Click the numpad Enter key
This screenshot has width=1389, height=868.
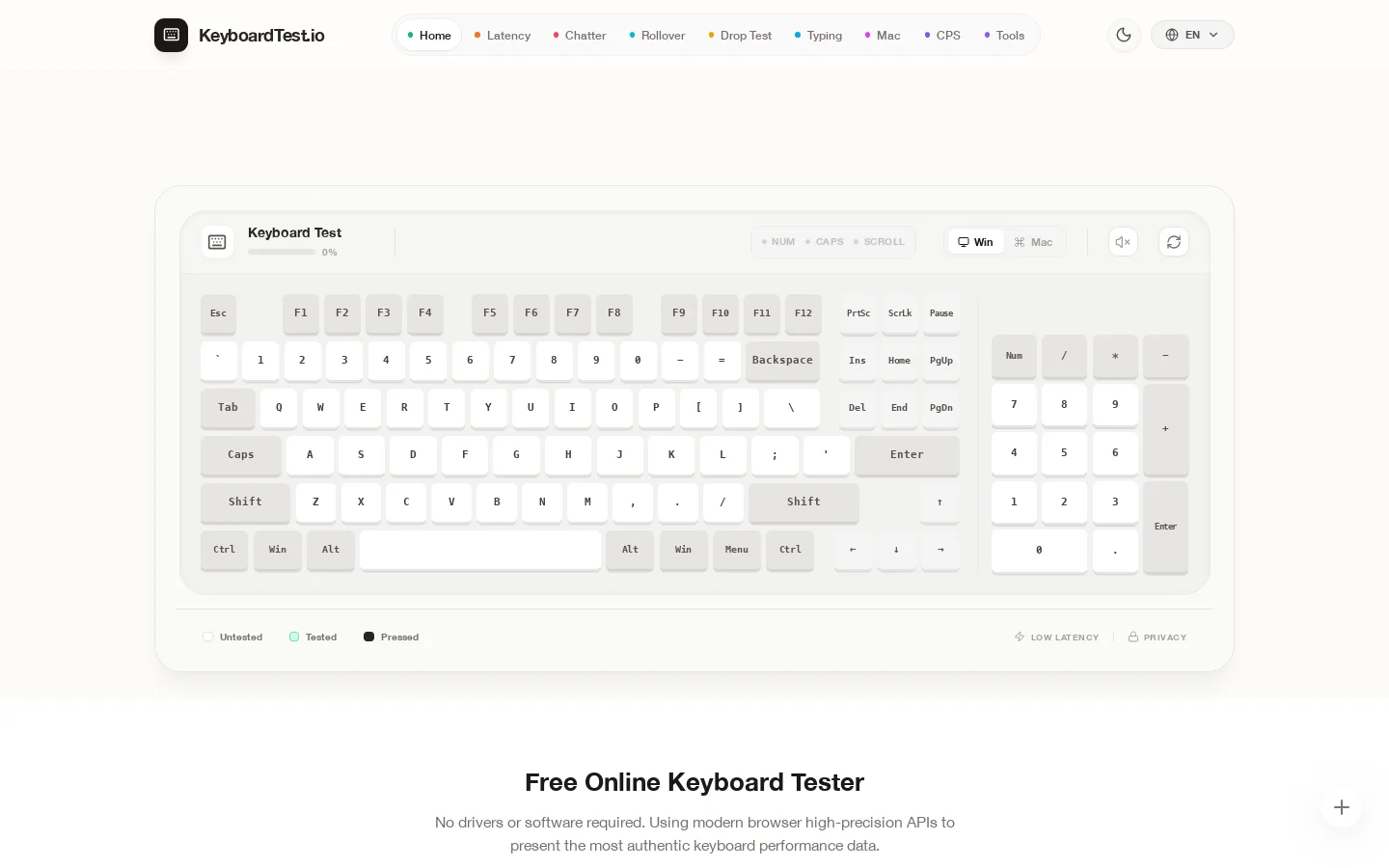(x=1165, y=527)
